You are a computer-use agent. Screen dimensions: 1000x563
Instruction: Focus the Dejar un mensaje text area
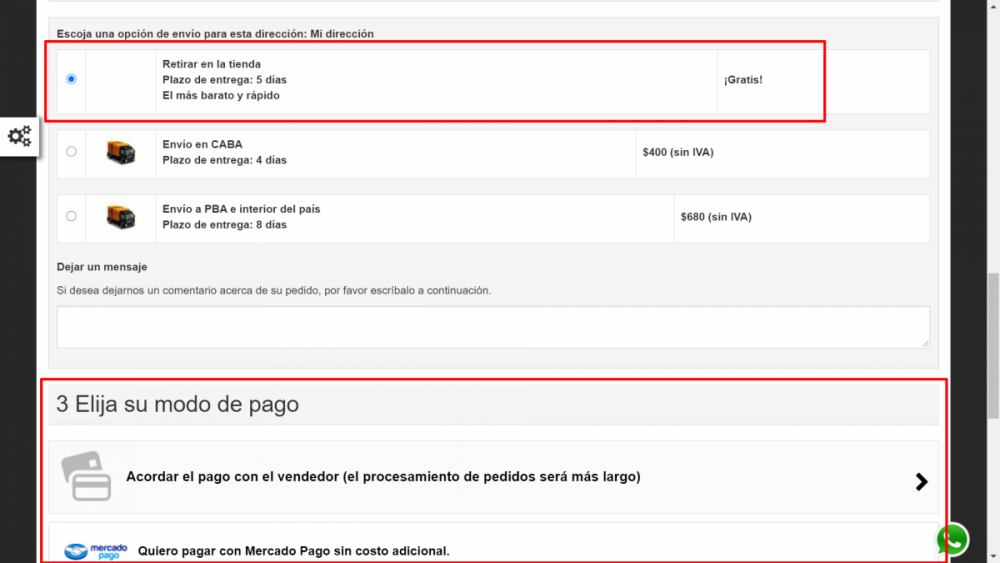(492, 326)
